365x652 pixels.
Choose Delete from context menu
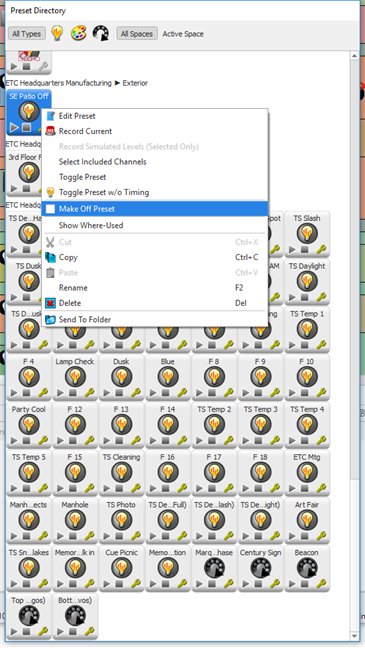pyautogui.click(x=154, y=303)
